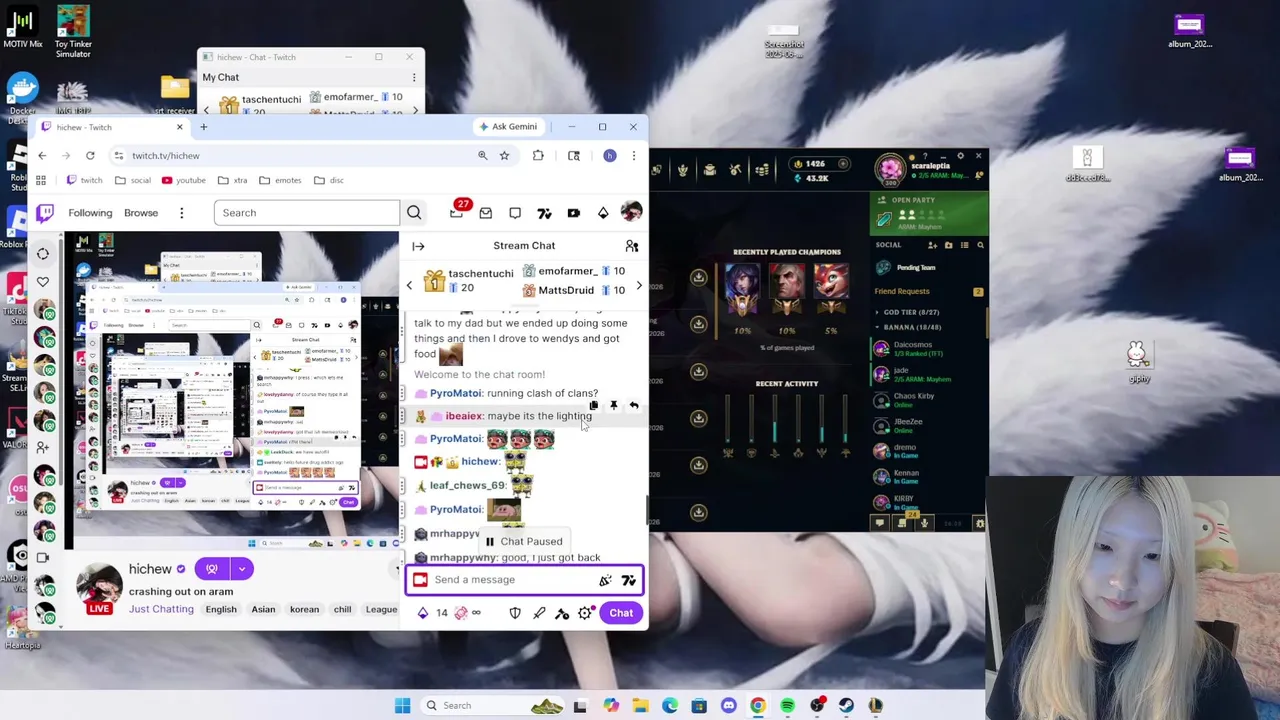
Task: Click the Just Chatting category link
Action: point(161,609)
